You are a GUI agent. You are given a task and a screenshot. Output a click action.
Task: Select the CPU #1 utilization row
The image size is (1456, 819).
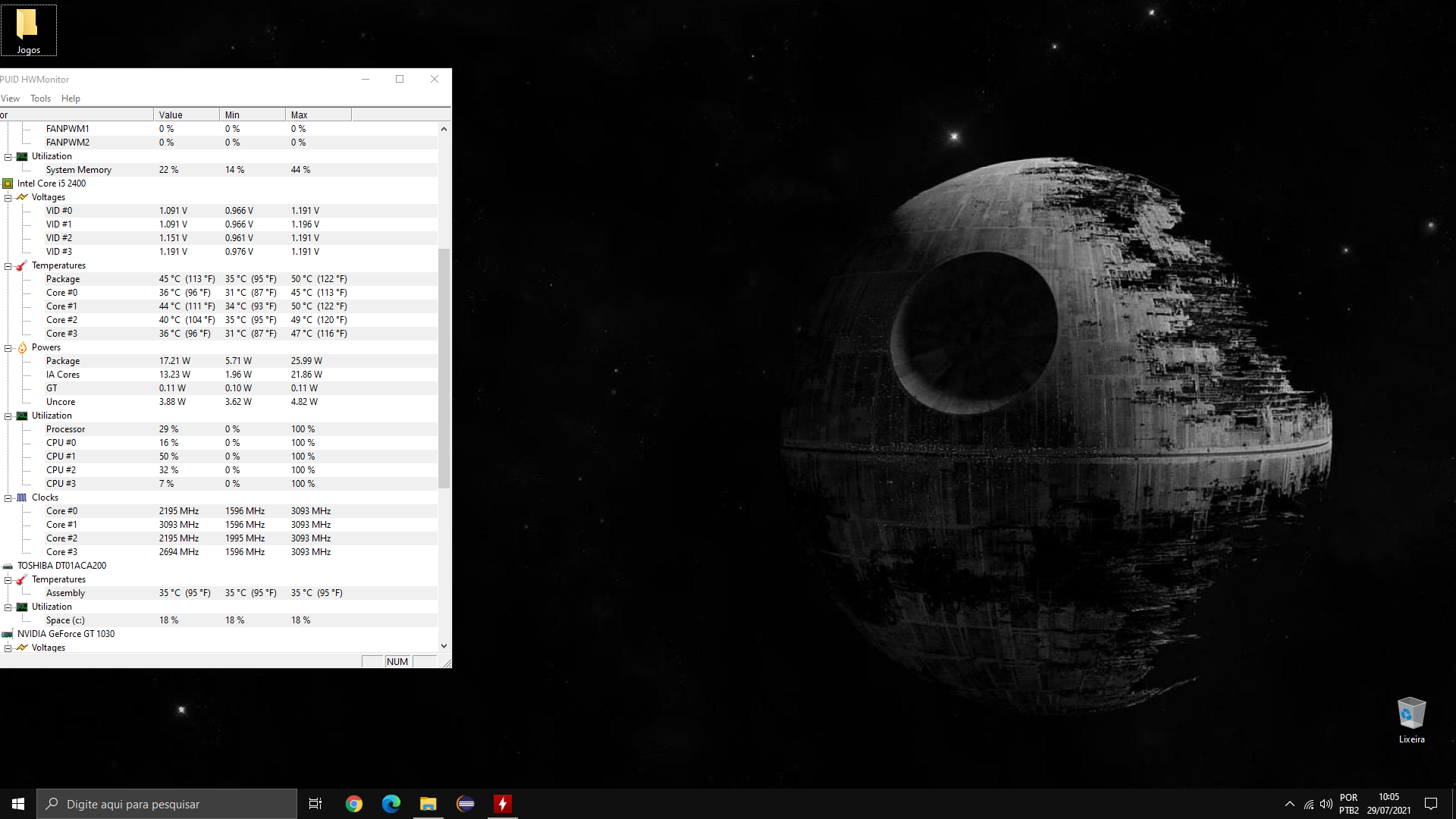pos(218,457)
